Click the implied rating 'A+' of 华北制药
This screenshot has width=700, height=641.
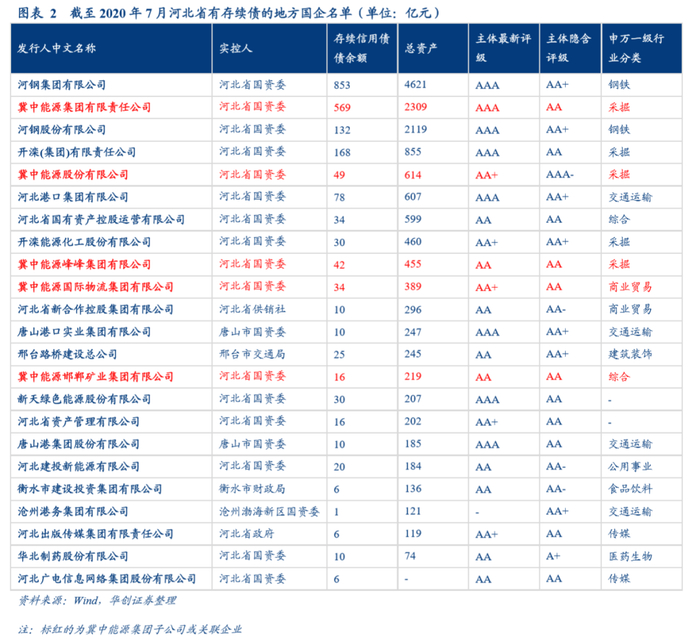pos(553,556)
